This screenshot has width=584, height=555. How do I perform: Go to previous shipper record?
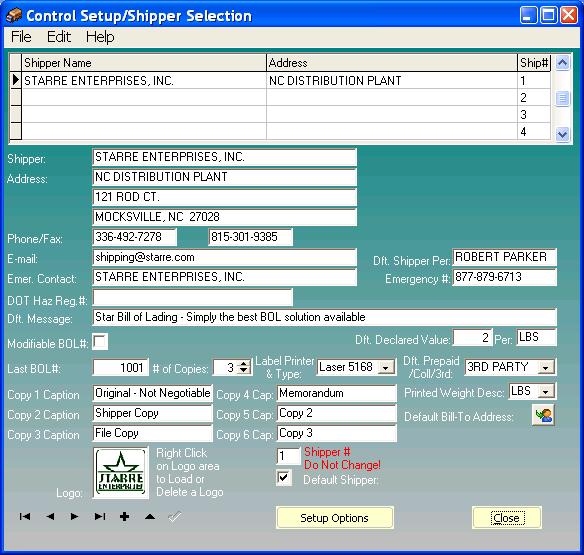(x=50, y=516)
